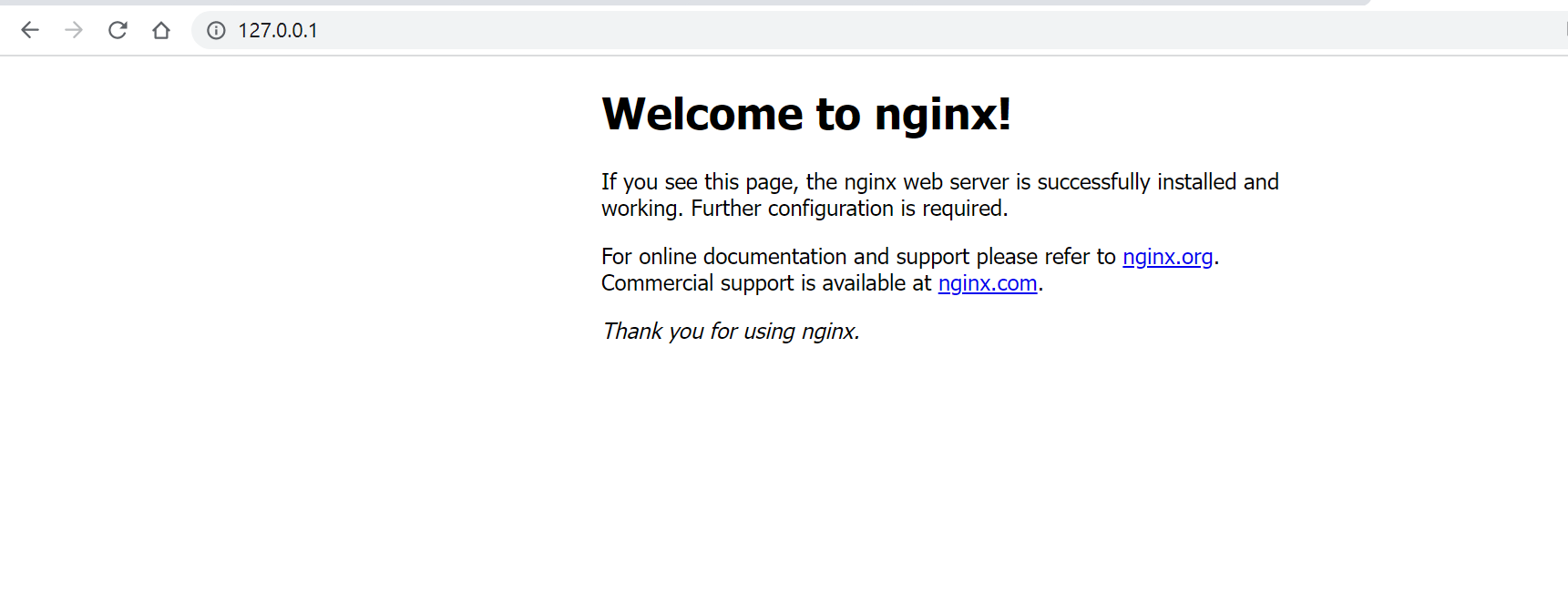
Task: Open the home page via house icon
Action: (161, 30)
